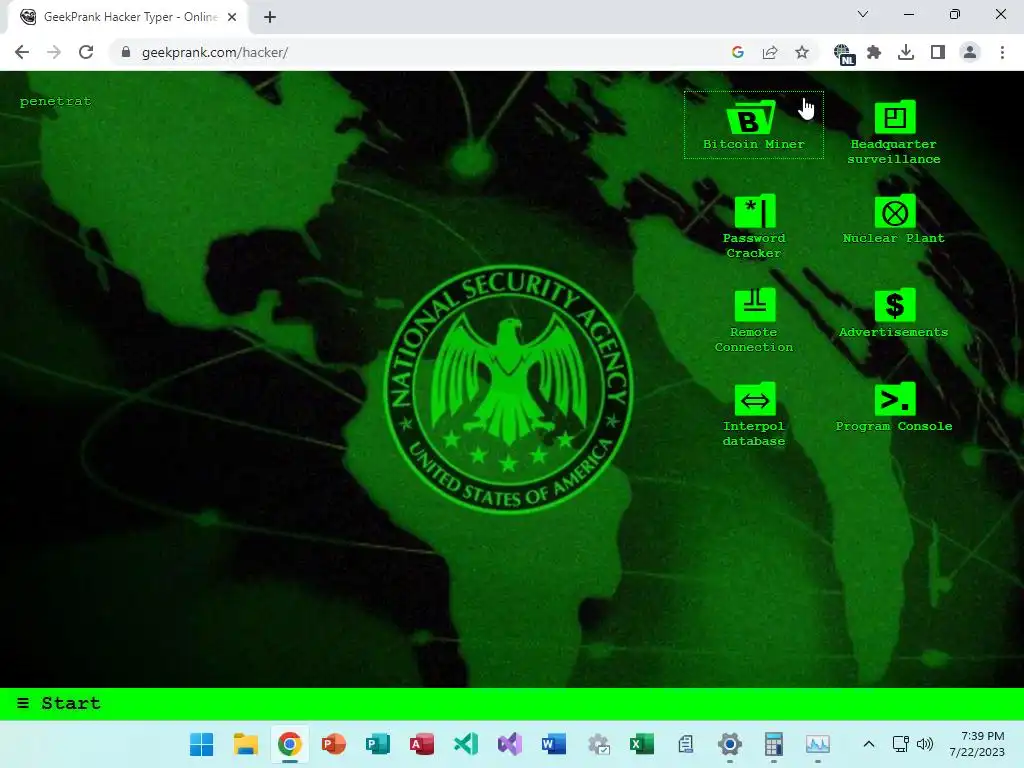Open the document scroll taskbar icon
The image size is (1024, 768).
[x=686, y=744]
